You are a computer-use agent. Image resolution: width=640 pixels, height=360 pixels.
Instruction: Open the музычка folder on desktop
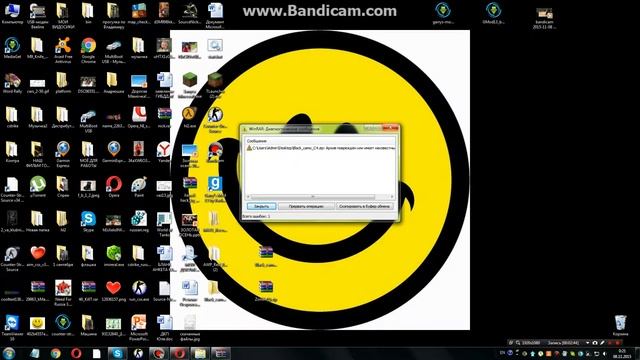point(139,48)
